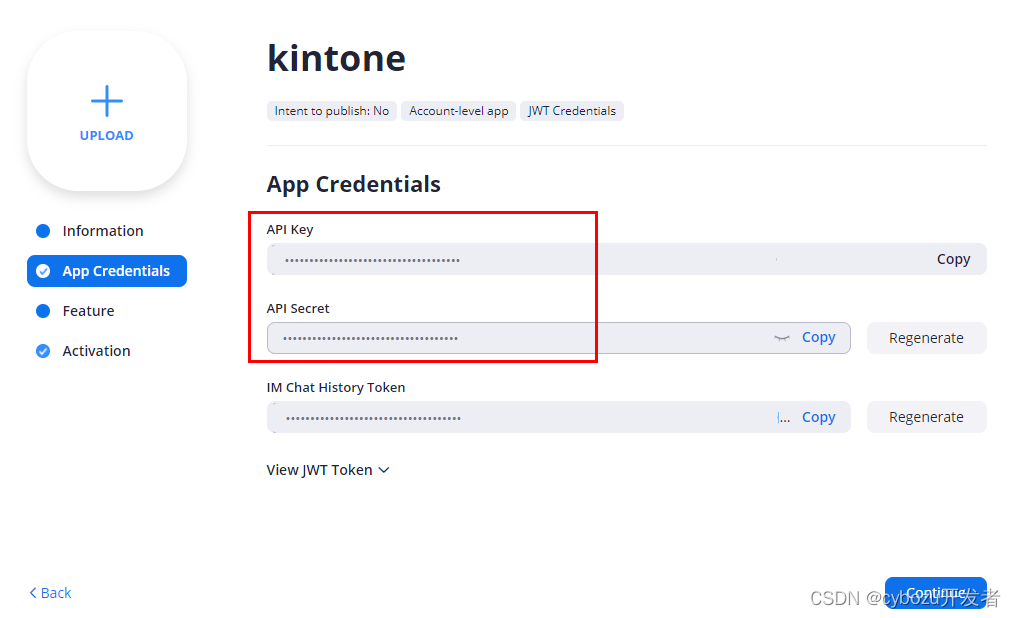1016x618 pixels.
Task: Click the 'Intent to publish: No' tag
Action: pos(332,111)
